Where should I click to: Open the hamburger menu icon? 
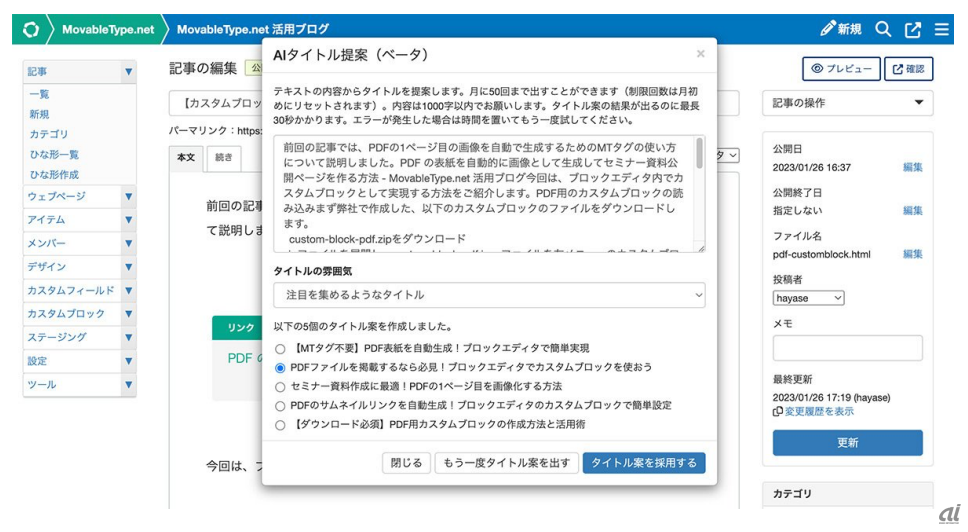point(941,29)
